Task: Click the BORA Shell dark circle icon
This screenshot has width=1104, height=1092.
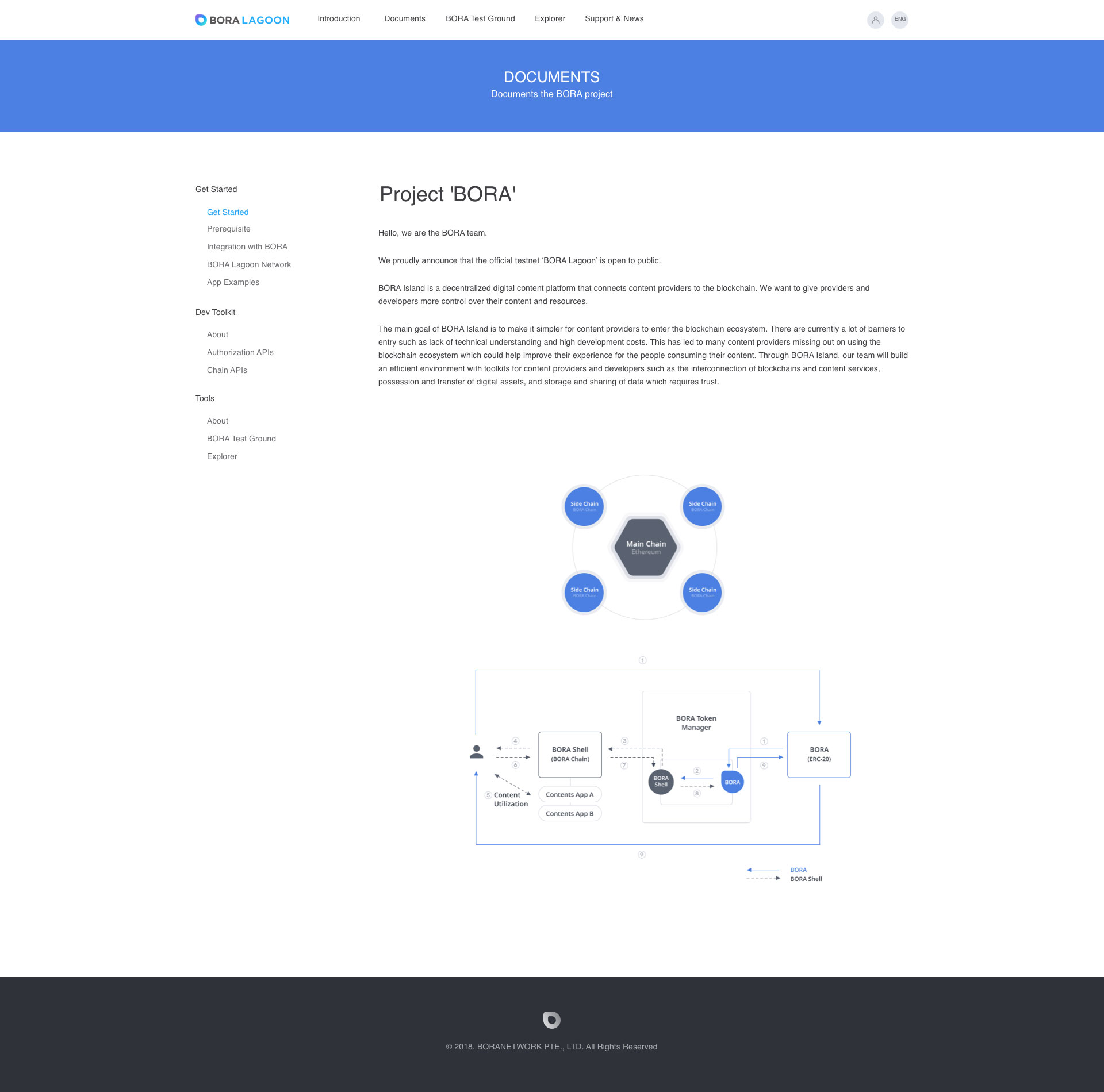Action: click(661, 782)
